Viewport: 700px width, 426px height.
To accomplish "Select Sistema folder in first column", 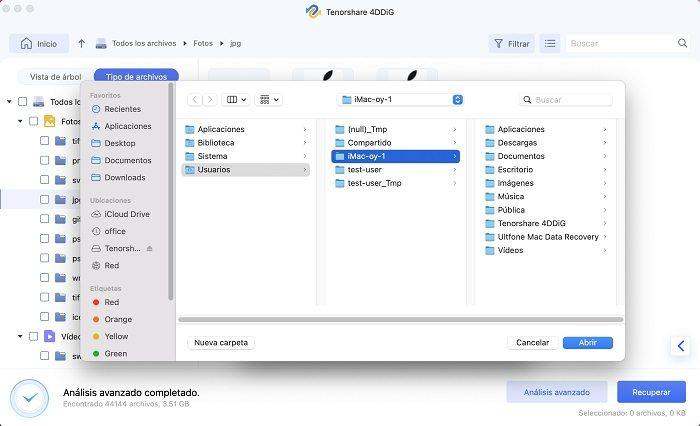I will (246, 156).
